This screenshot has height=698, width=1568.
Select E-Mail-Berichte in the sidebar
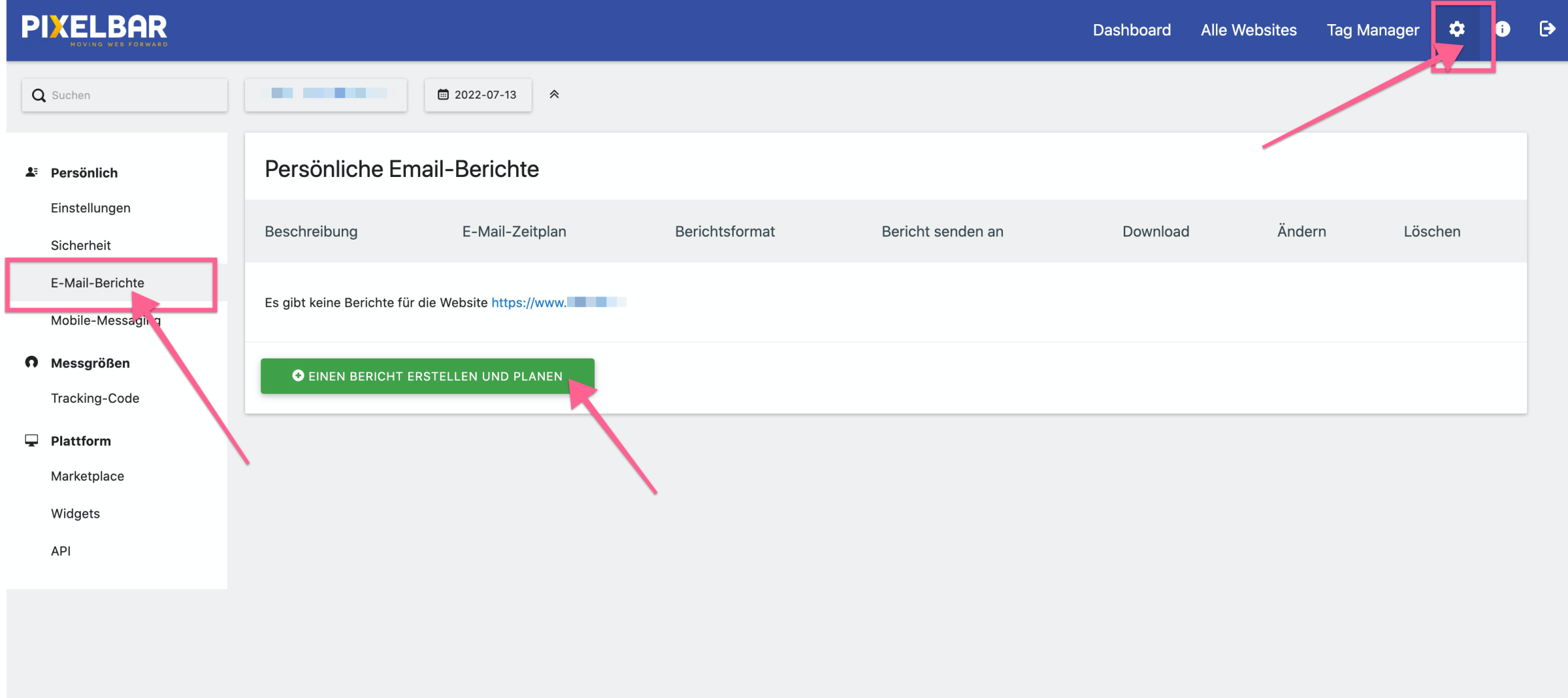[x=97, y=283]
